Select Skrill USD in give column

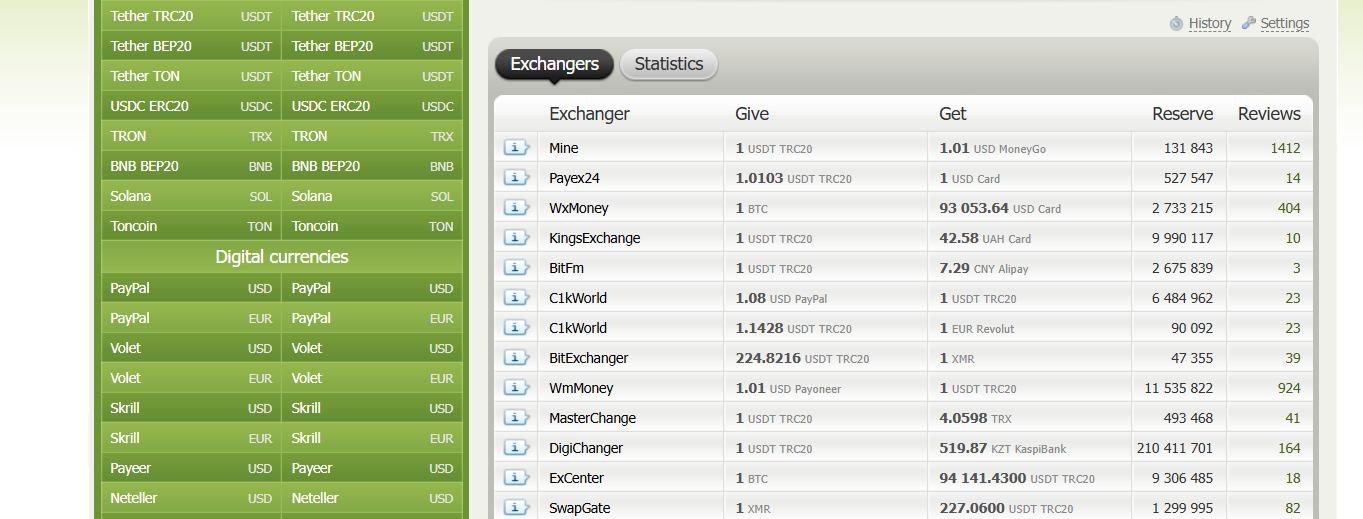pos(191,408)
